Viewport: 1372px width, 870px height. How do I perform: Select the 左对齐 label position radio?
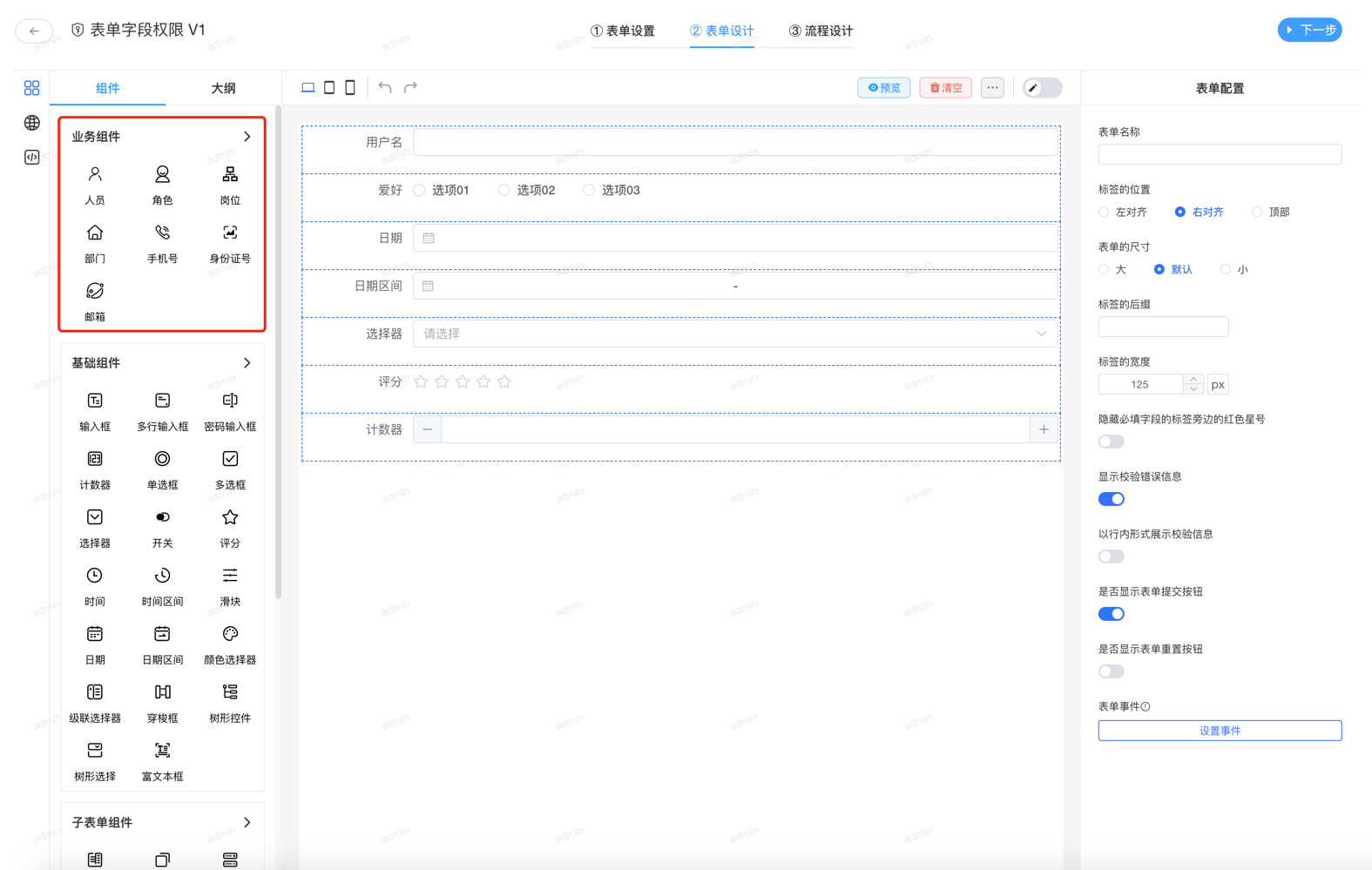(1105, 212)
